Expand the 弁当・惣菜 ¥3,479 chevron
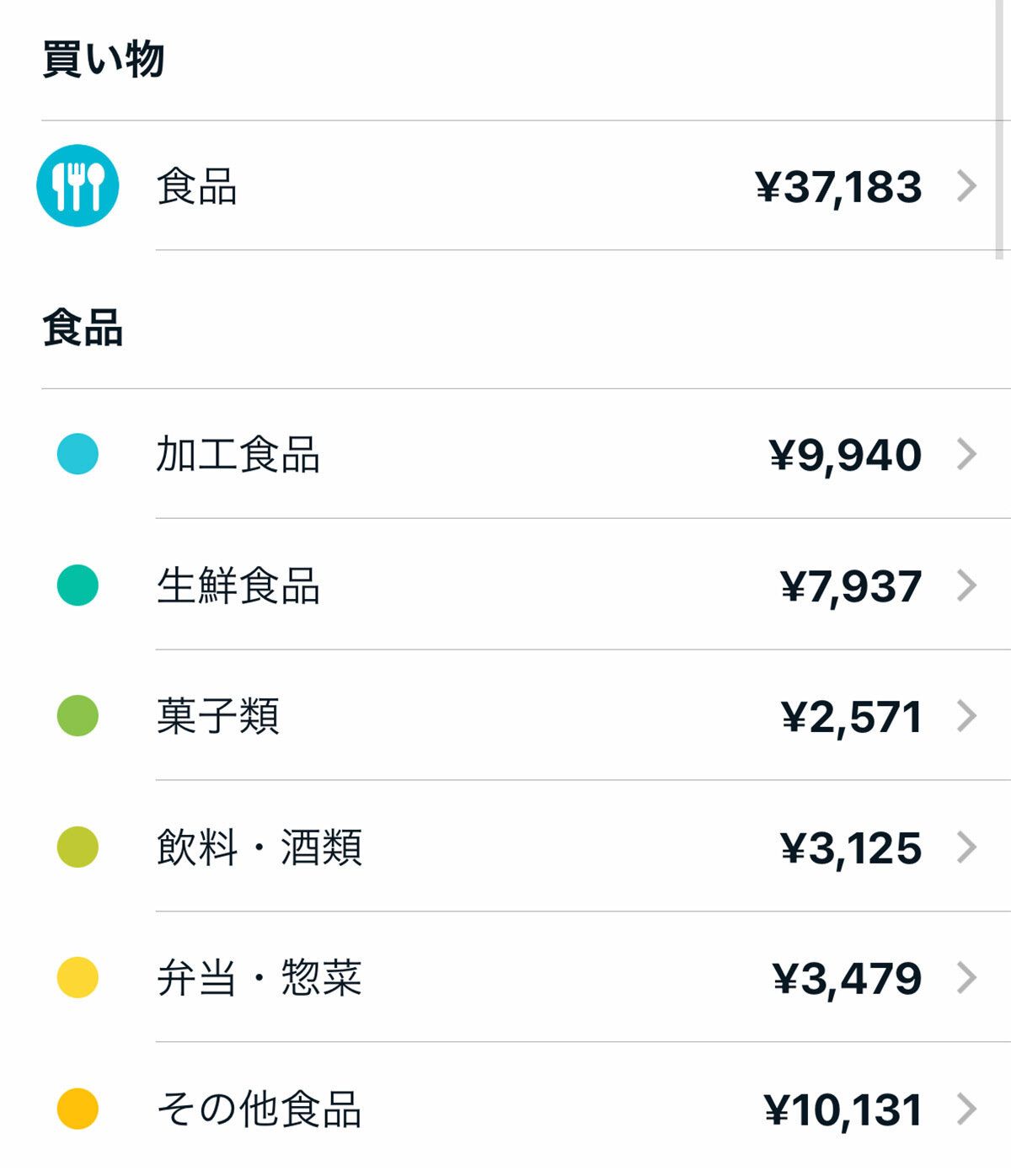This screenshot has height=1176, width=1011. [x=967, y=978]
